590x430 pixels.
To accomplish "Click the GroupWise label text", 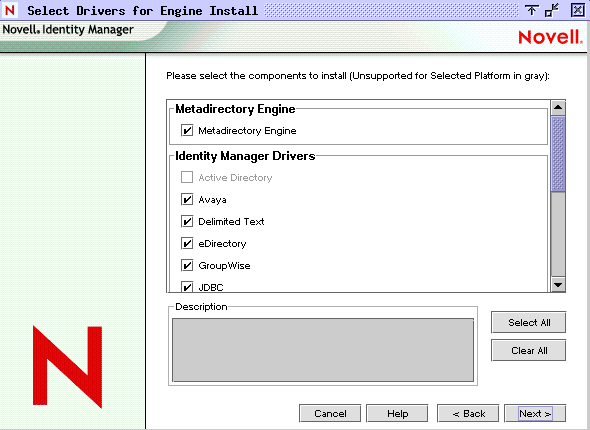I will click(x=224, y=266).
